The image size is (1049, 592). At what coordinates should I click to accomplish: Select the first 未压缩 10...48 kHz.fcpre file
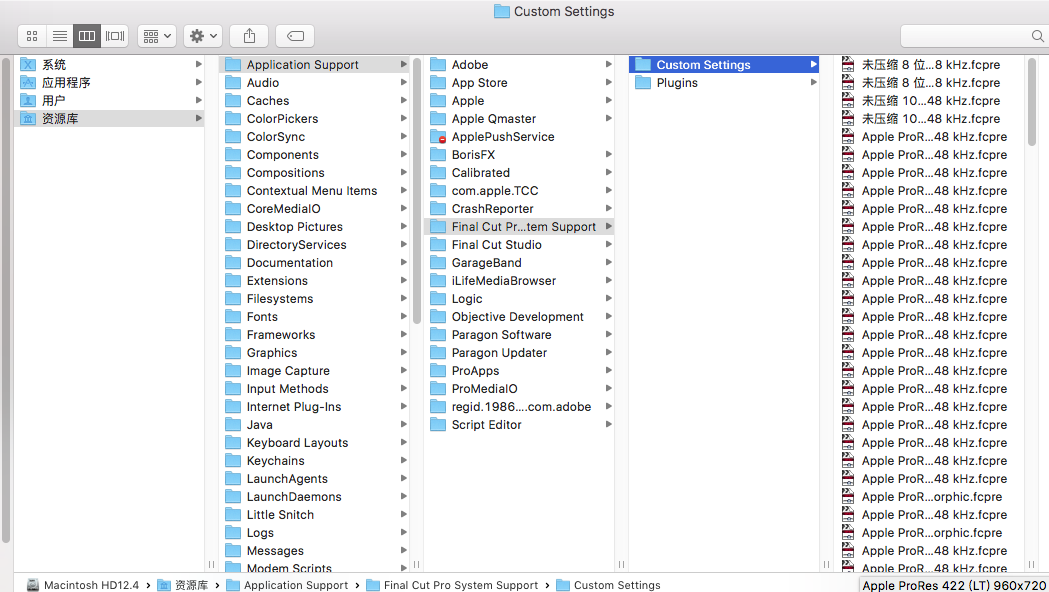[x=931, y=101]
